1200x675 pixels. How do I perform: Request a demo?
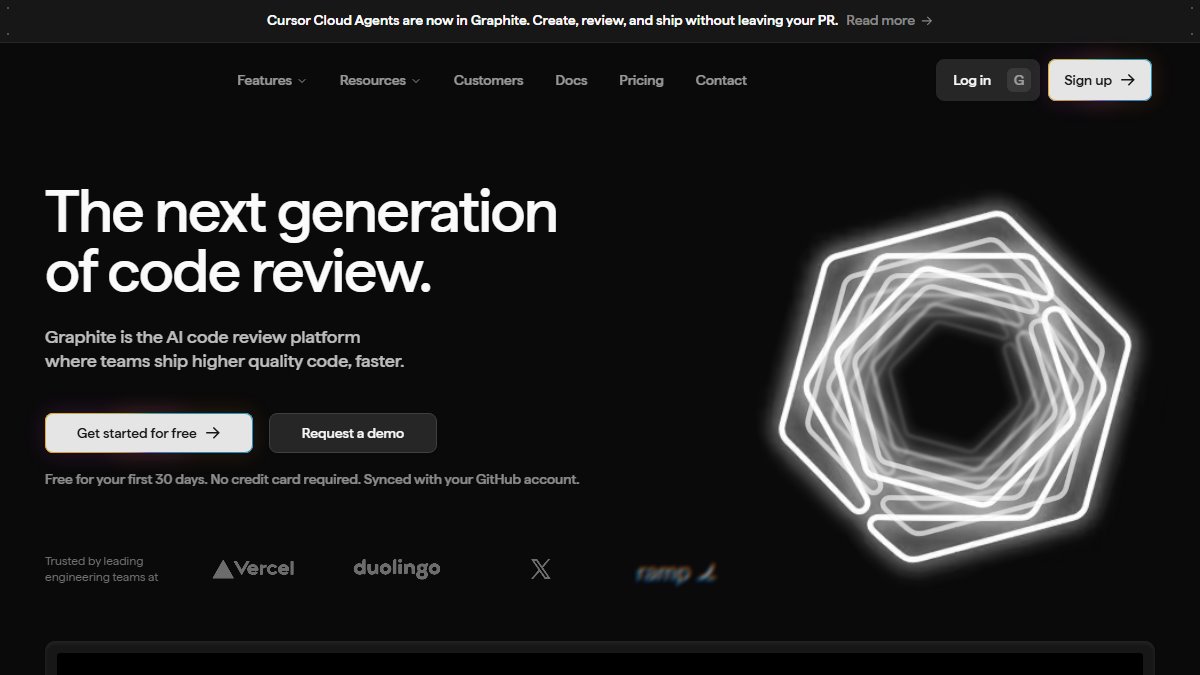click(353, 433)
